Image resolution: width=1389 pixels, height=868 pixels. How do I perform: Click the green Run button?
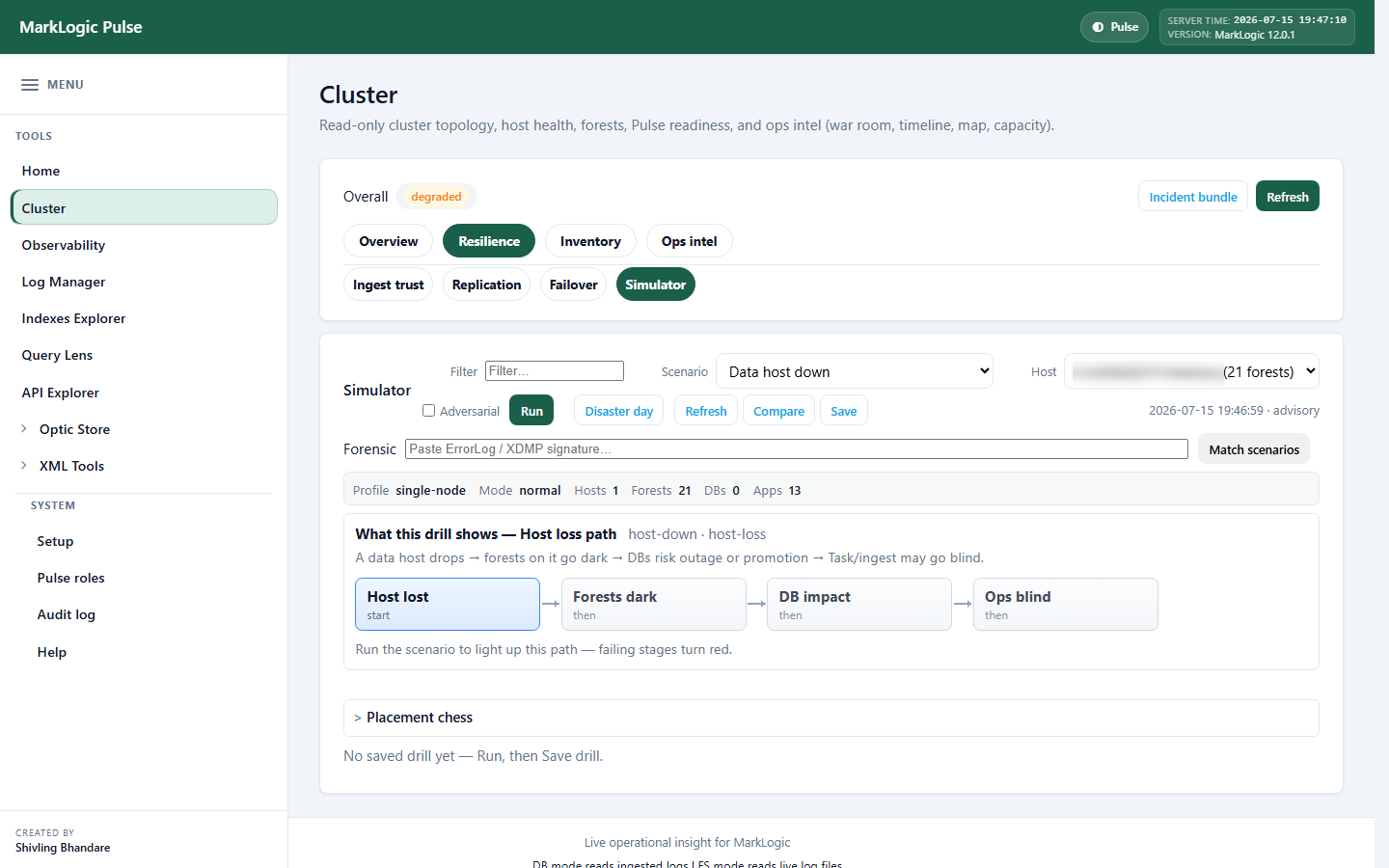[531, 411]
